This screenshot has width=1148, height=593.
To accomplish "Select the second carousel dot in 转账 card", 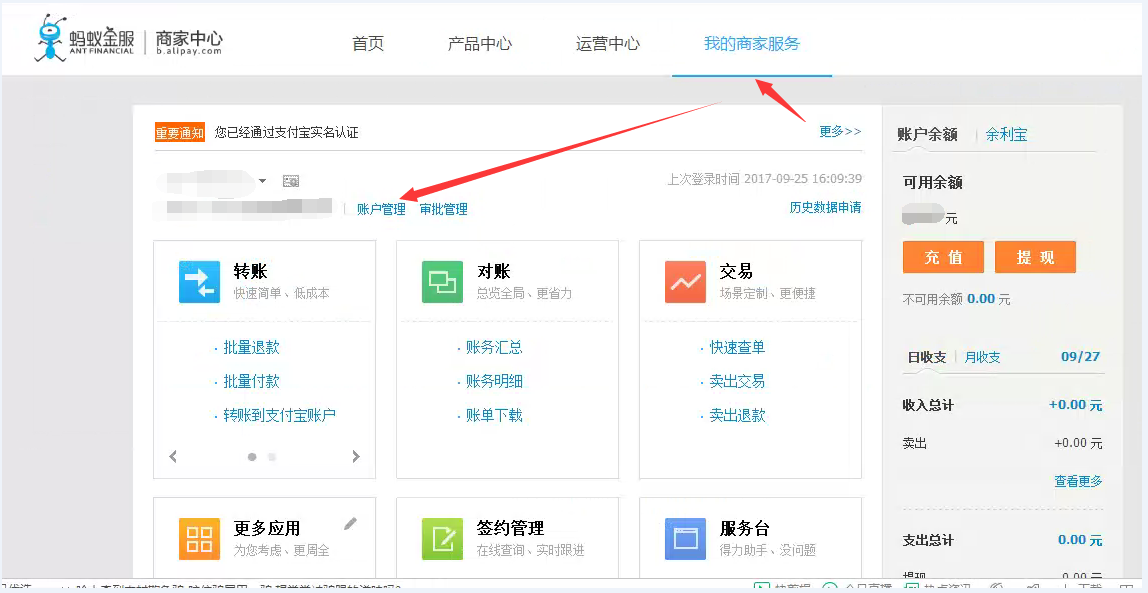I will (x=272, y=457).
